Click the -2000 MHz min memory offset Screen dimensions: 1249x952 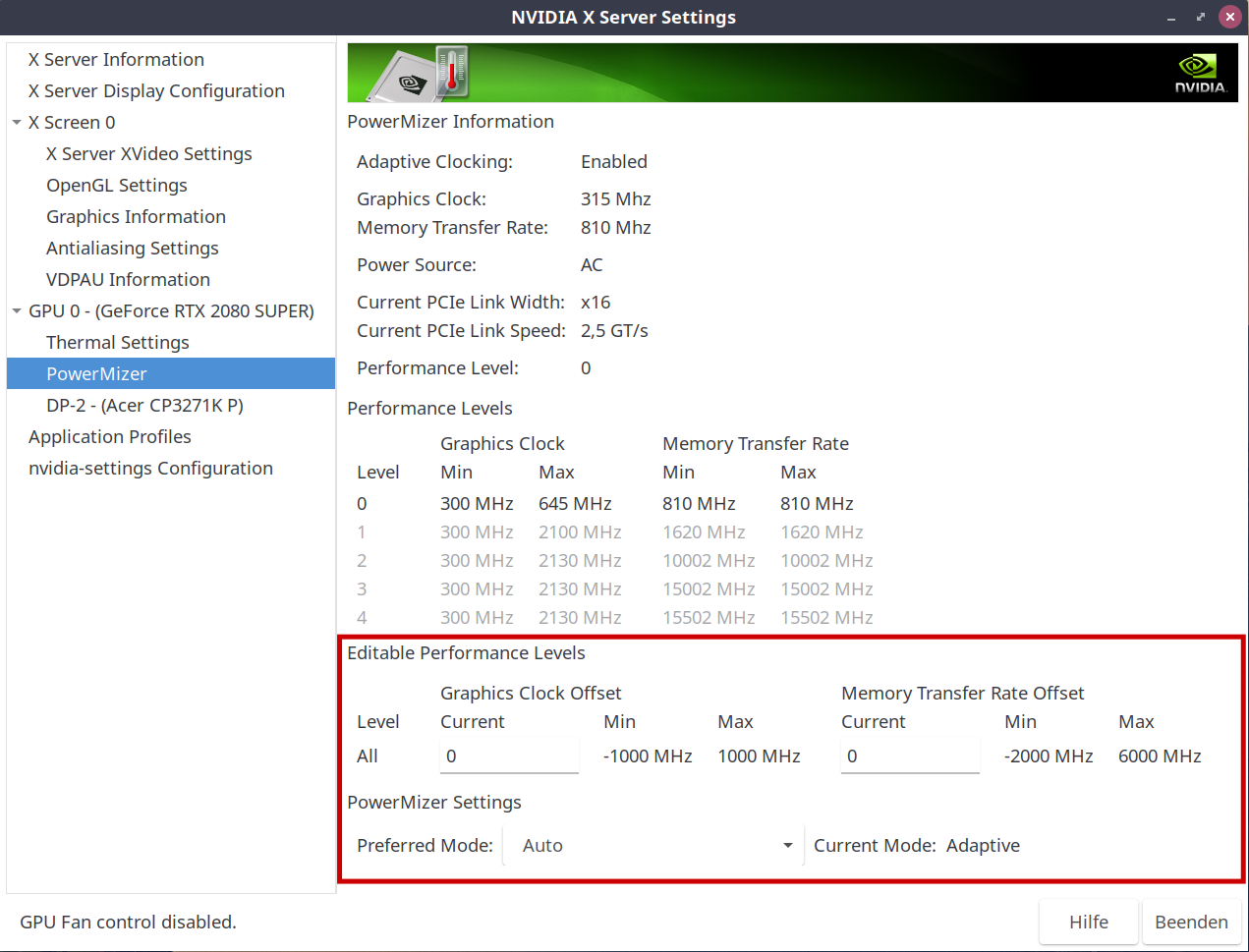pos(1049,756)
